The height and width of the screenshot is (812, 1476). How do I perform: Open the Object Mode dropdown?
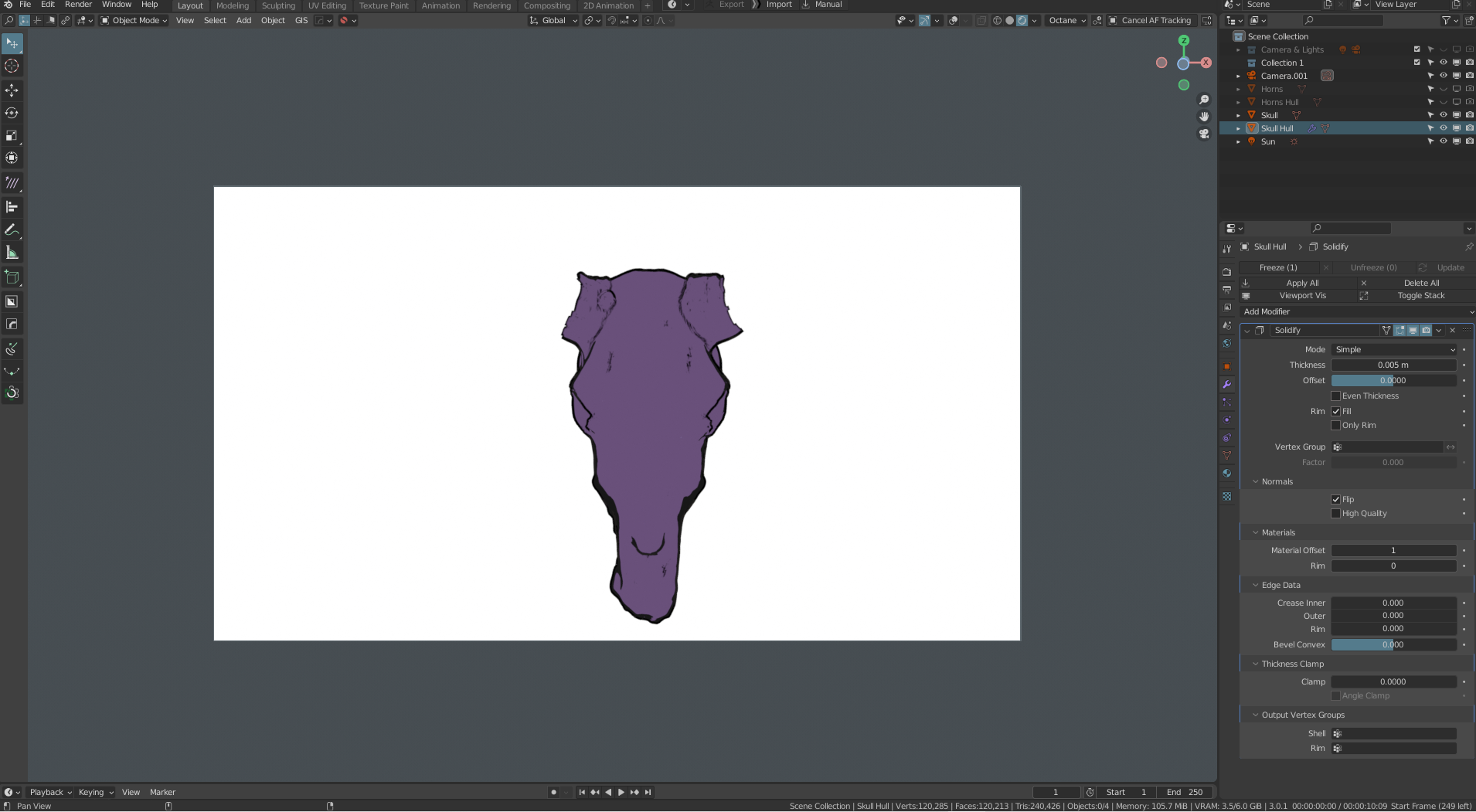134,21
